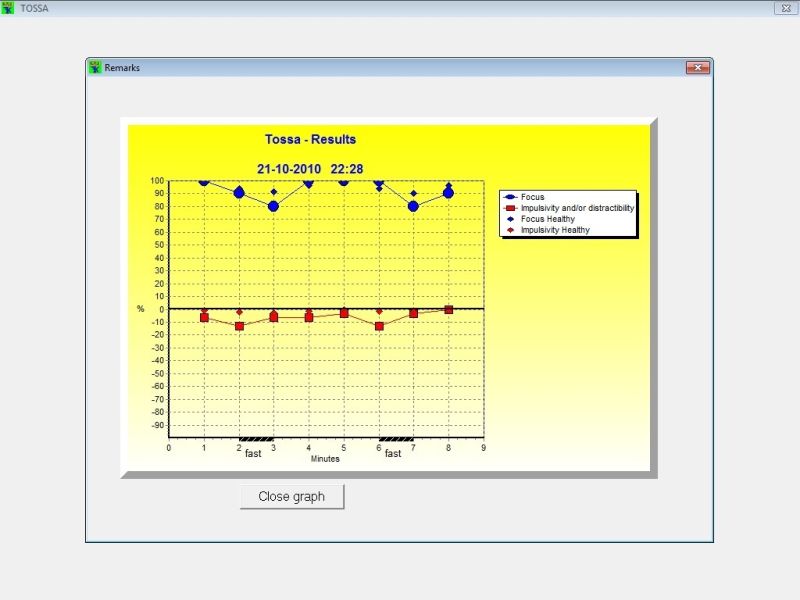This screenshot has height=600, width=800.
Task: Click the red Impulsivity marker at minute 6
Action: (380, 325)
